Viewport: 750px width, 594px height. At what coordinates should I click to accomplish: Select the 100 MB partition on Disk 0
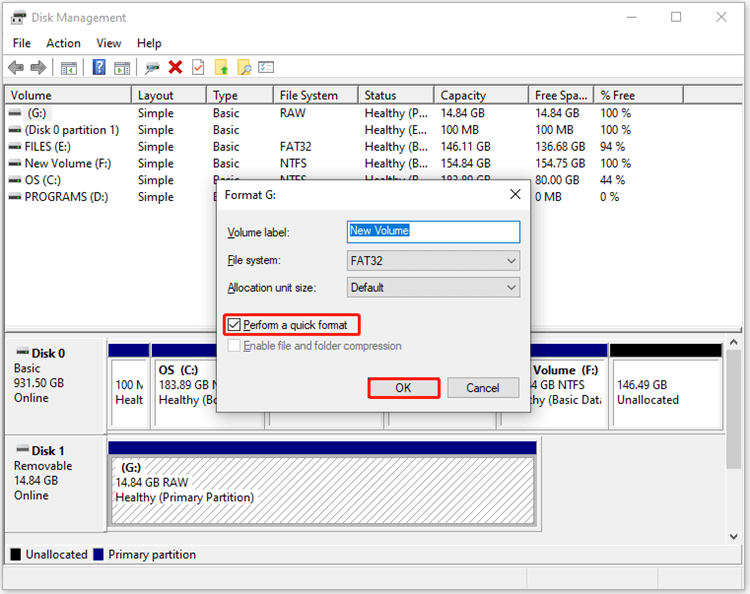[x=130, y=392]
